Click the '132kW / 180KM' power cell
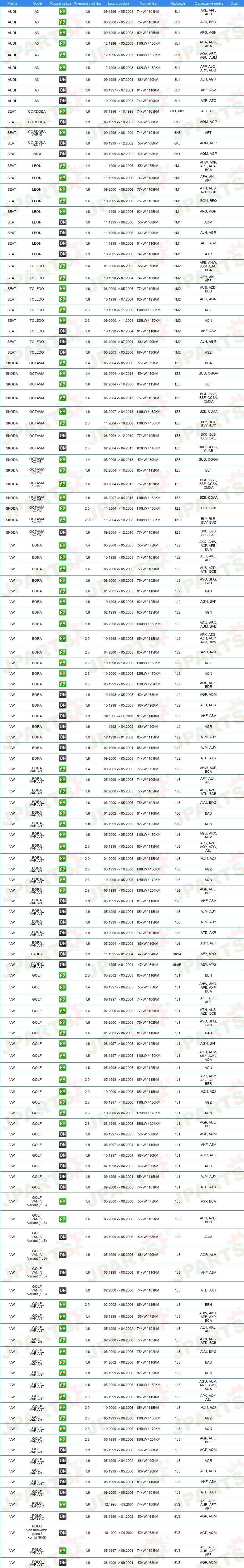 (x=148, y=68)
